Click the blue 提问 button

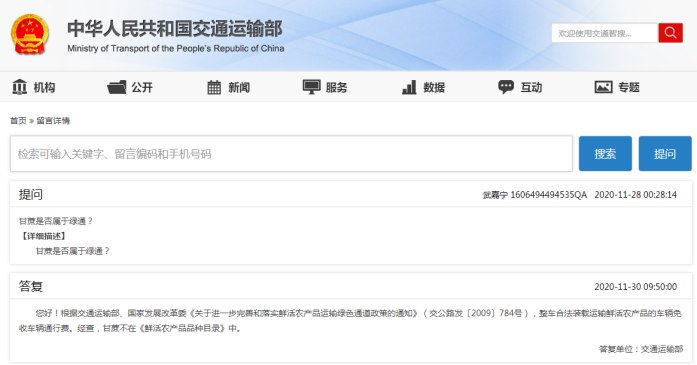click(x=665, y=153)
